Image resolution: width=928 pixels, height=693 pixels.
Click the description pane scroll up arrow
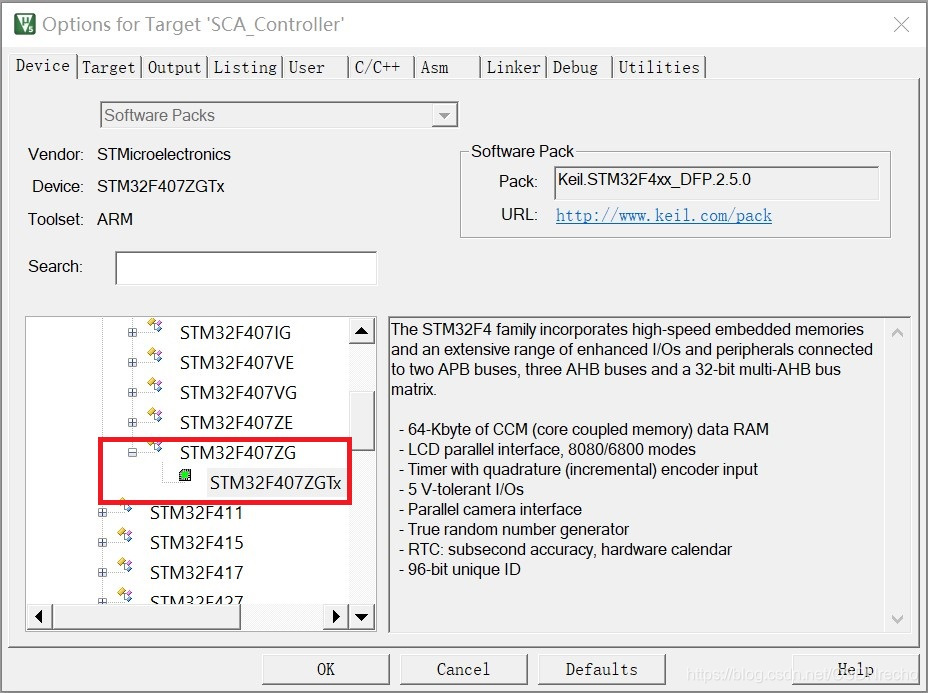pos(897,333)
